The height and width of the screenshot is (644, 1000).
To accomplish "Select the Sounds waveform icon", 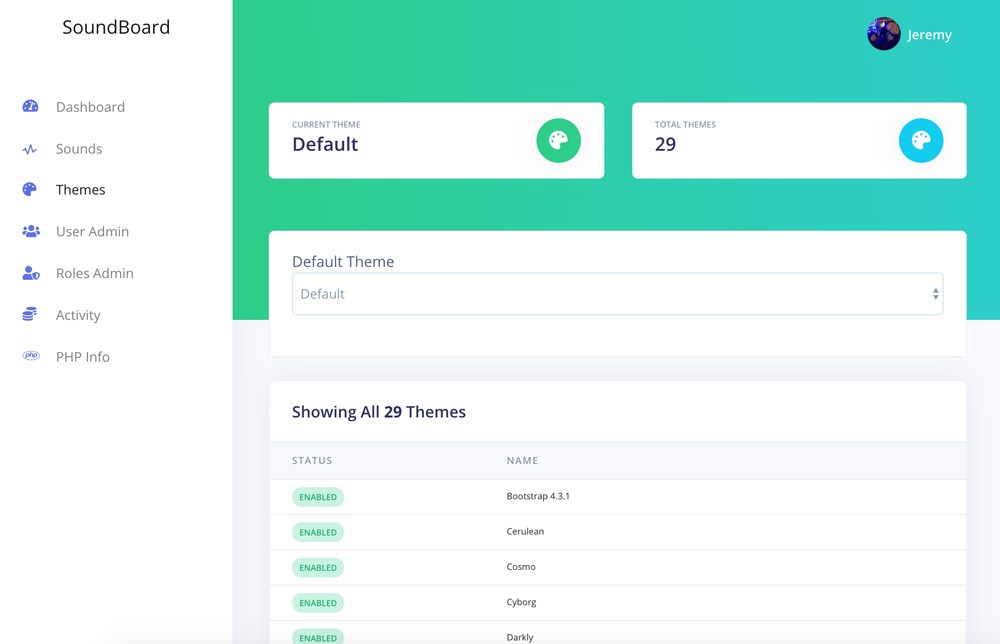I will (x=29, y=148).
